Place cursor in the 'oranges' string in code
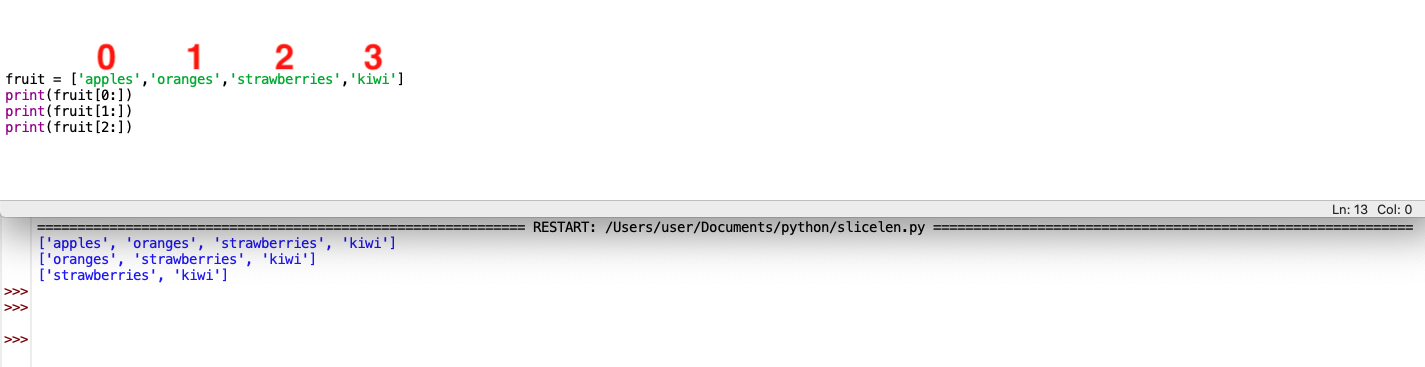This screenshot has width=1425, height=367. (186, 79)
